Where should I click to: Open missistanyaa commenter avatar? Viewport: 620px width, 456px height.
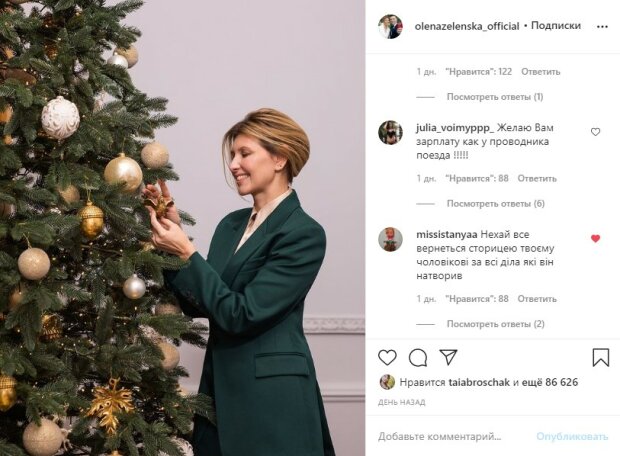click(390, 239)
